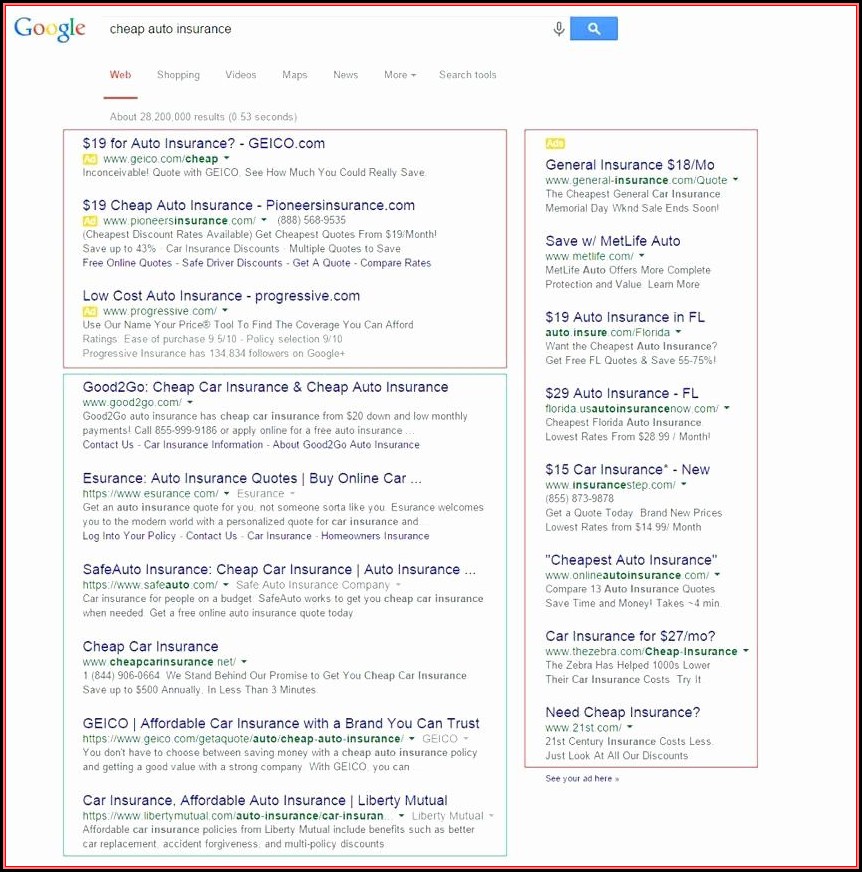Select the Web tab

[x=120, y=75]
